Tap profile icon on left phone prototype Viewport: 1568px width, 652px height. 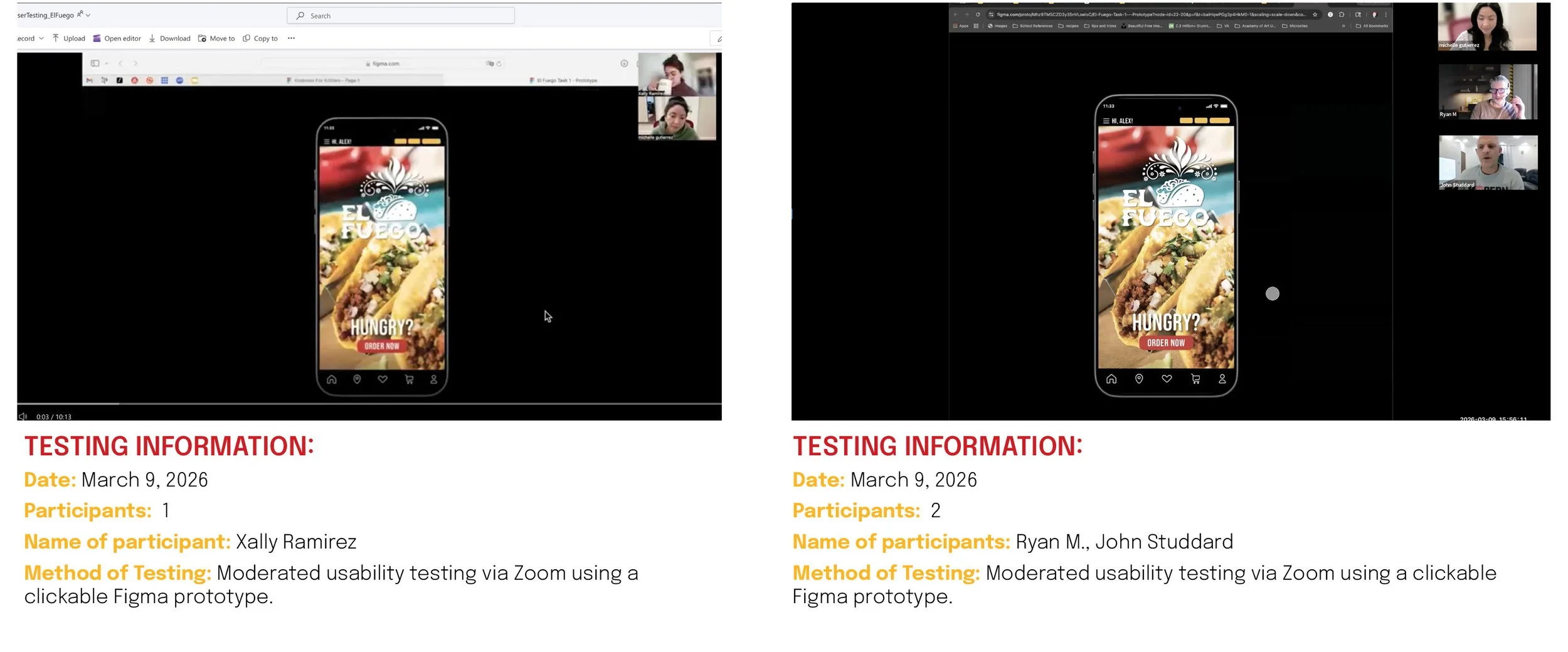433,379
